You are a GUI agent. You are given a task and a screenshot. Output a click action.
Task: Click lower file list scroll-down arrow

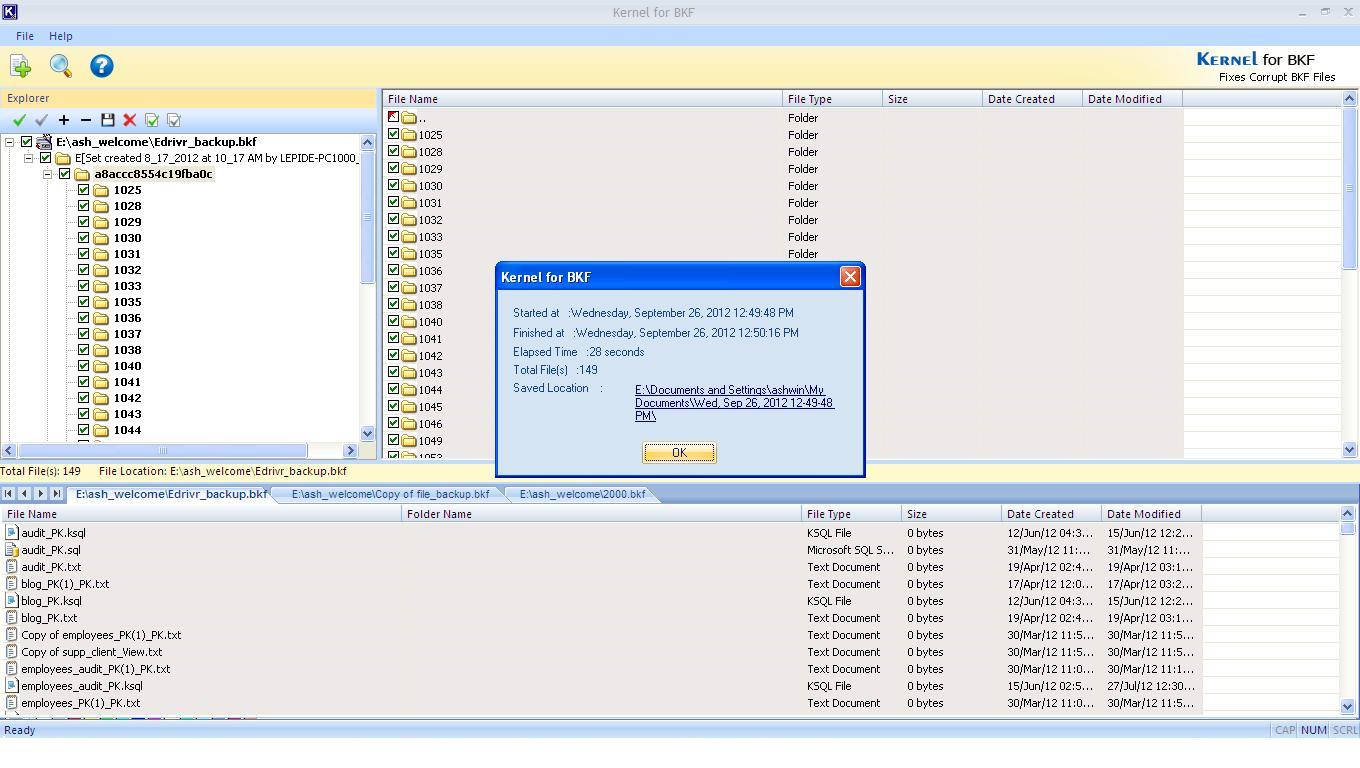click(1348, 706)
